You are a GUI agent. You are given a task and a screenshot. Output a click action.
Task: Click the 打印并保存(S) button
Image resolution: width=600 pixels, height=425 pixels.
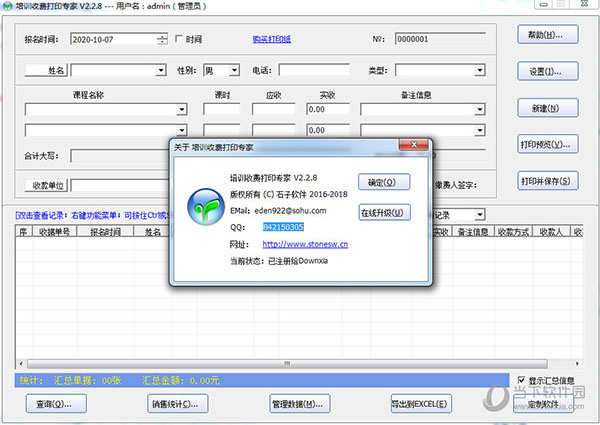coord(548,181)
